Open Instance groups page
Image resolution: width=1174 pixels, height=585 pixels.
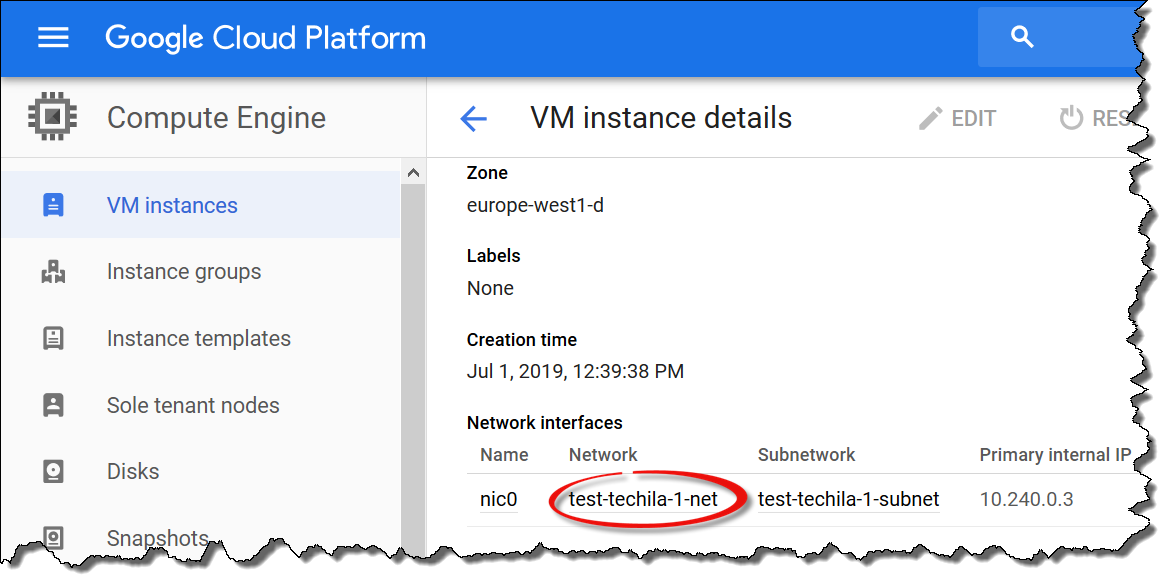184,272
